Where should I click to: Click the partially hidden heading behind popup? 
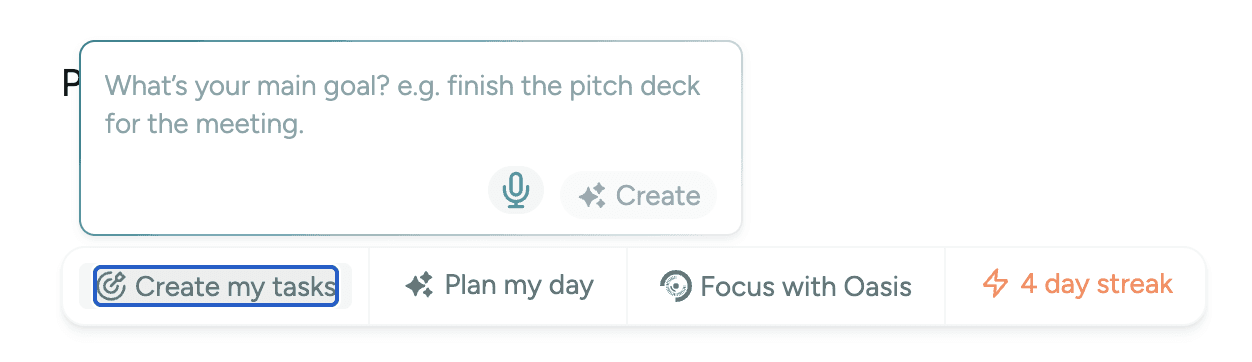[x=70, y=83]
